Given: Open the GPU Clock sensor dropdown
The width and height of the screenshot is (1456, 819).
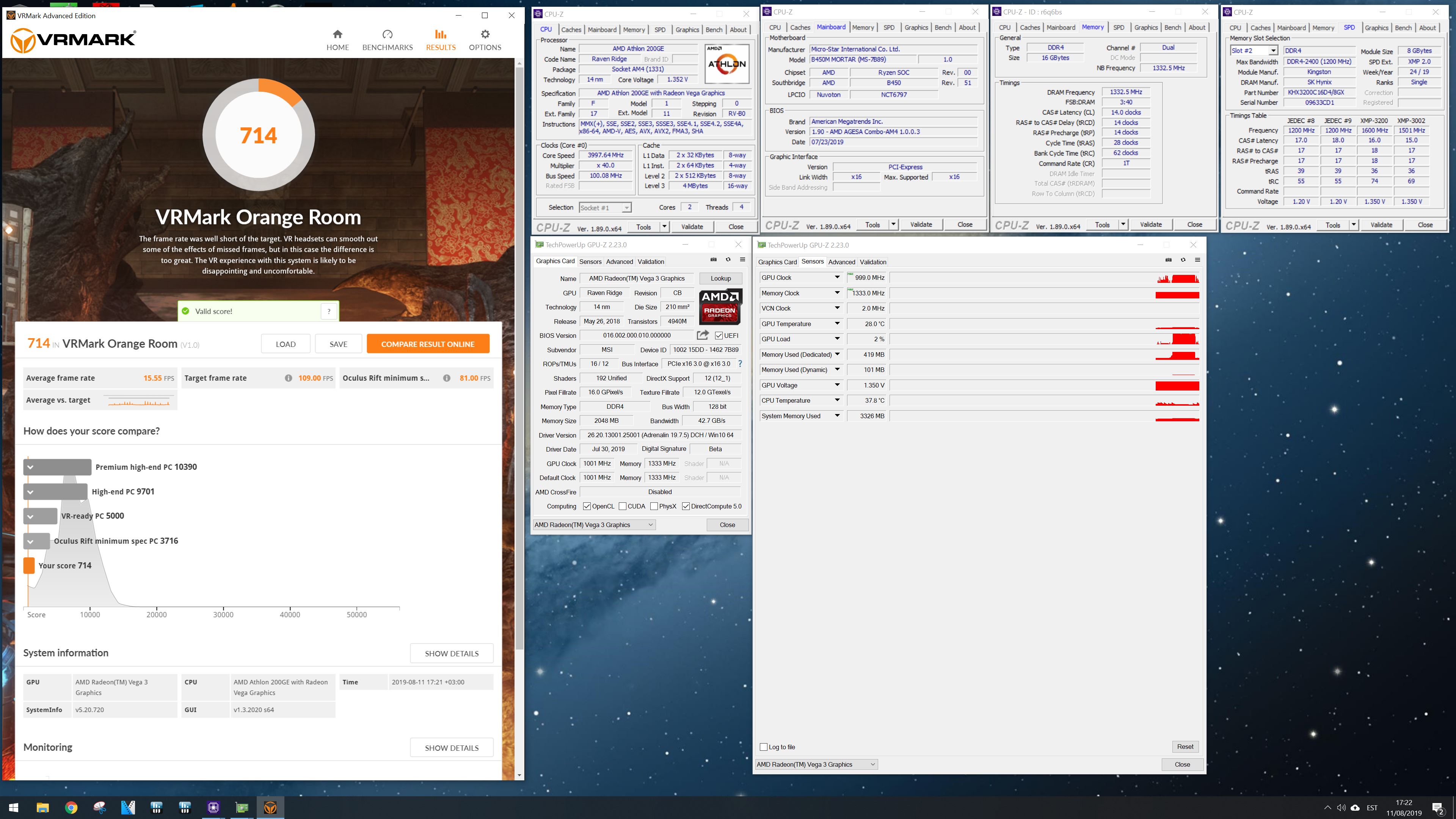Looking at the screenshot, I should pyautogui.click(x=837, y=278).
